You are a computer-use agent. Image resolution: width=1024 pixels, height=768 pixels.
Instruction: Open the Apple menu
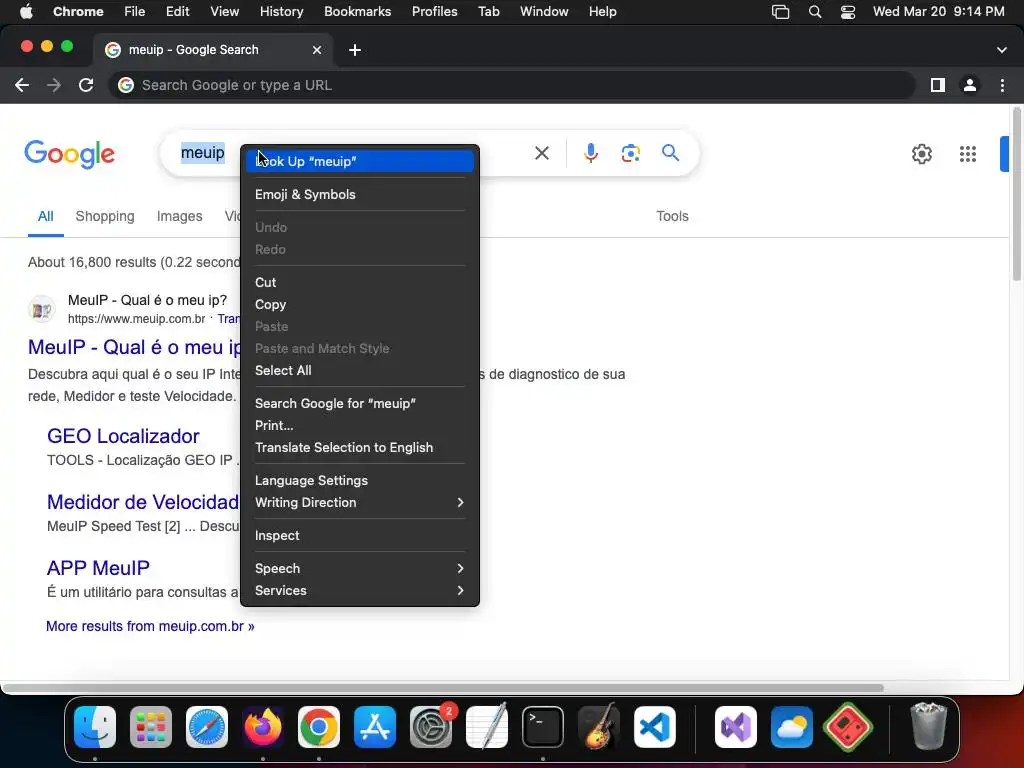pos(26,12)
